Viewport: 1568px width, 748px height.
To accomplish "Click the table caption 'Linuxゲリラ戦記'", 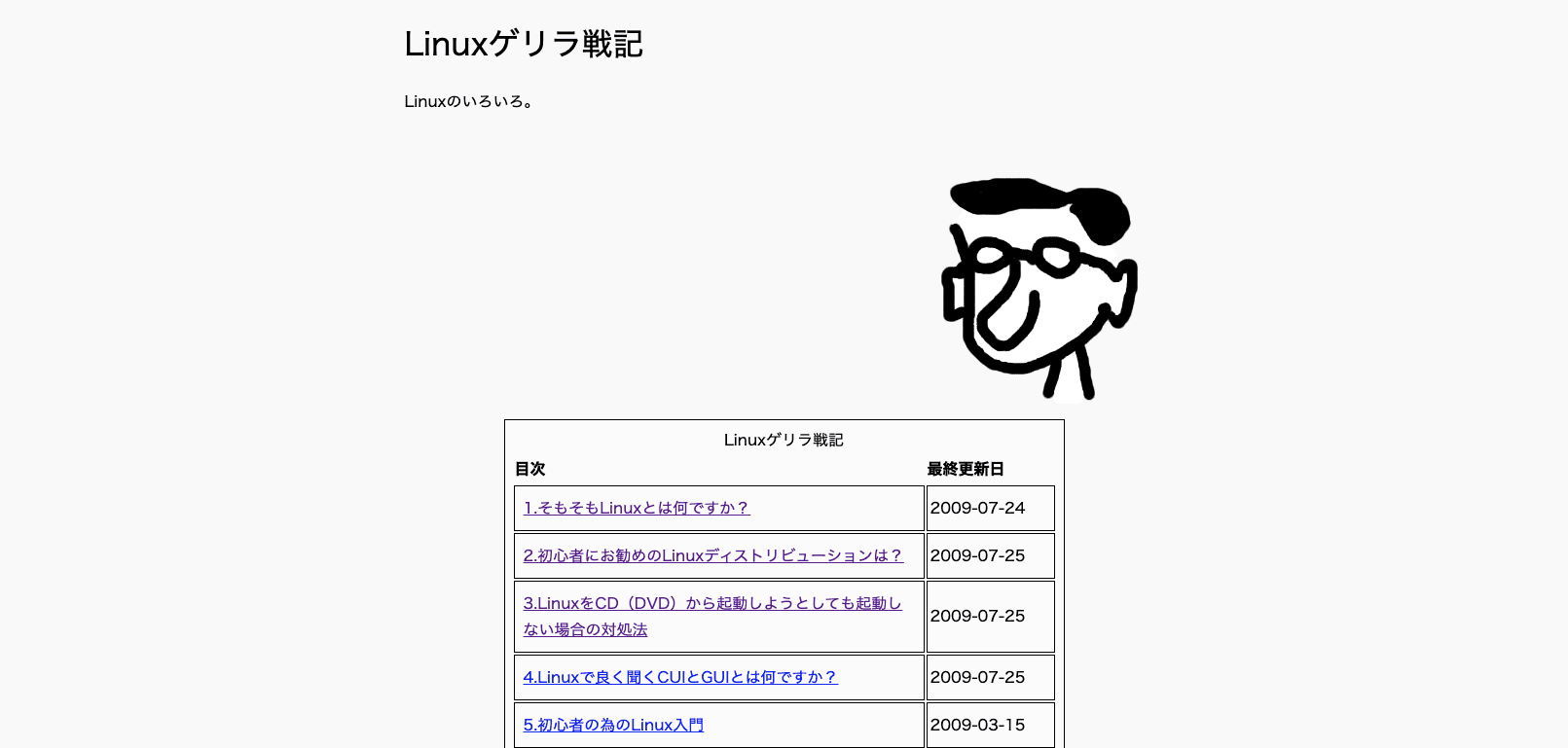I will (784, 440).
